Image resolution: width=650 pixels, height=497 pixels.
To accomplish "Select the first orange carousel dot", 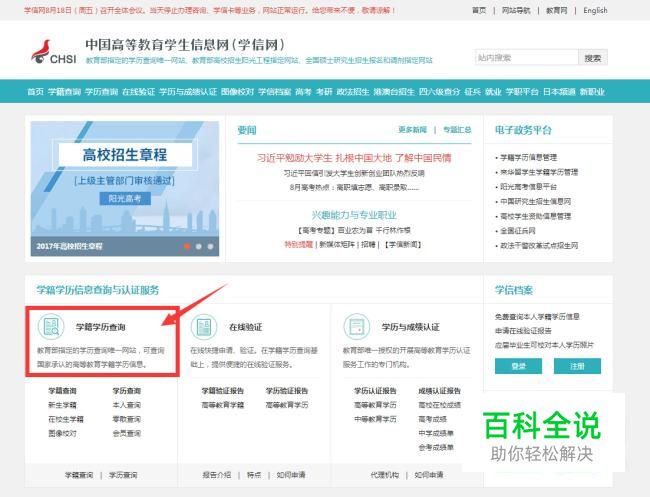I will 187,246.
